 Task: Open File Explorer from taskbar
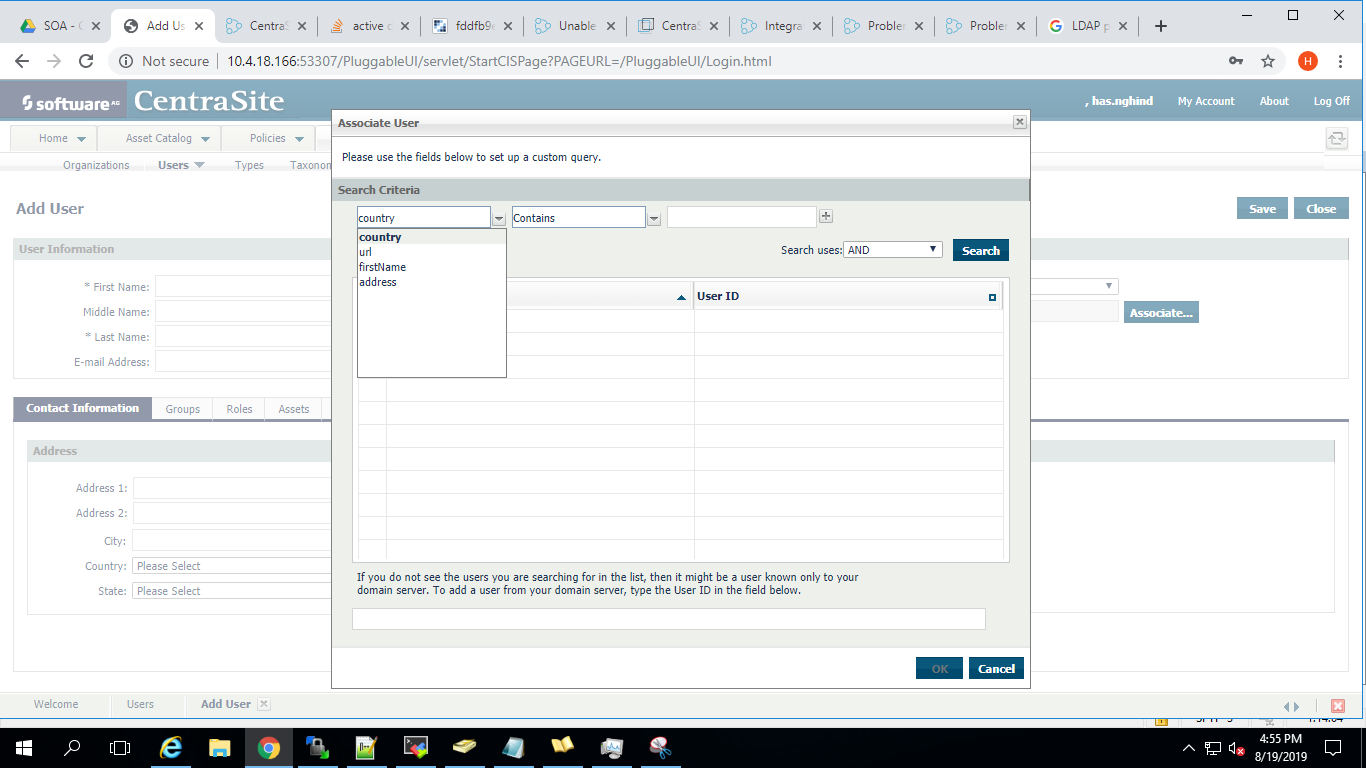click(220, 747)
